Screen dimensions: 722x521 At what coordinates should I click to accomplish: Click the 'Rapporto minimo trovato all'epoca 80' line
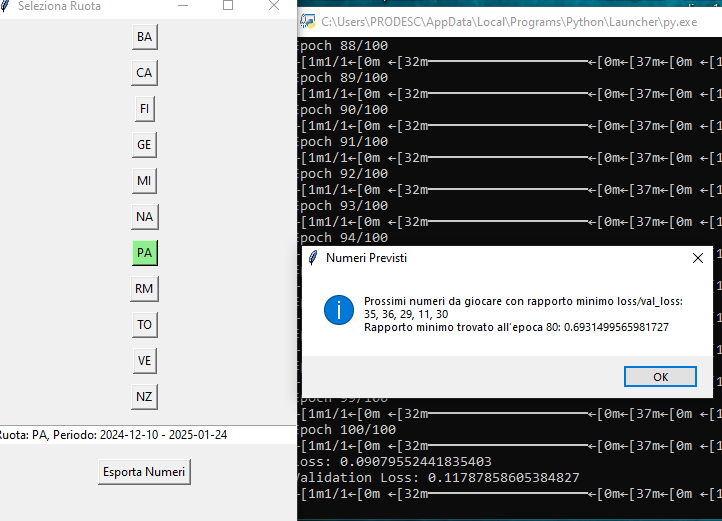(x=516, y=327)
